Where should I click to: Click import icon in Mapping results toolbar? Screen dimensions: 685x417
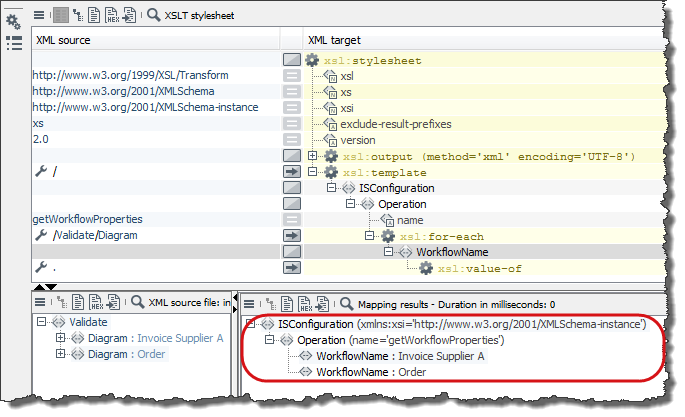point(322,304)
